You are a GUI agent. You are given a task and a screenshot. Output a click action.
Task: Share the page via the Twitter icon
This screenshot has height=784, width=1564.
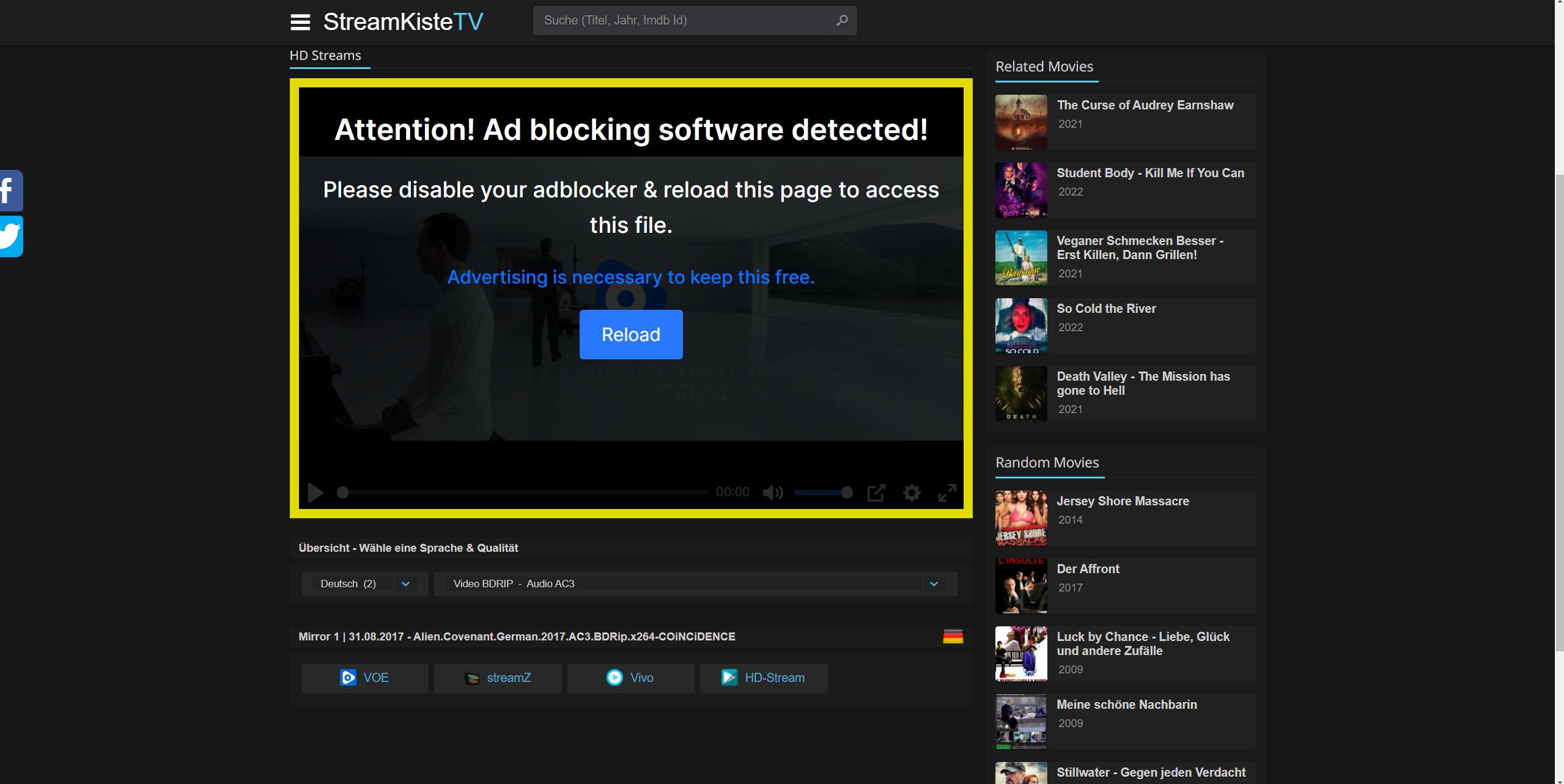10,236
